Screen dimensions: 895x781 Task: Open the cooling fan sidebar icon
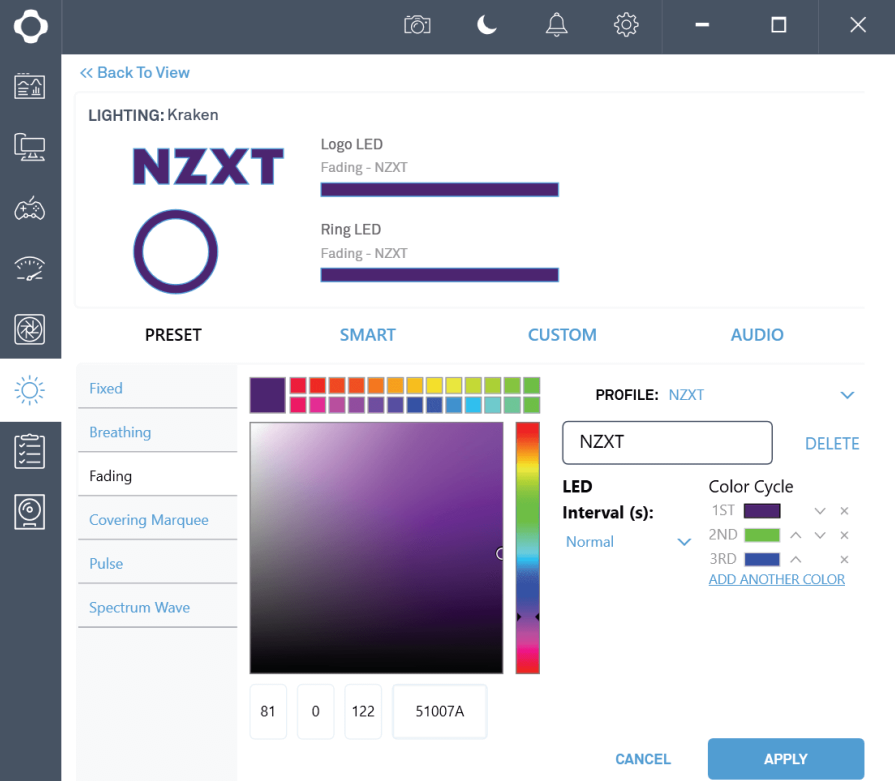[x=30, y=329]
